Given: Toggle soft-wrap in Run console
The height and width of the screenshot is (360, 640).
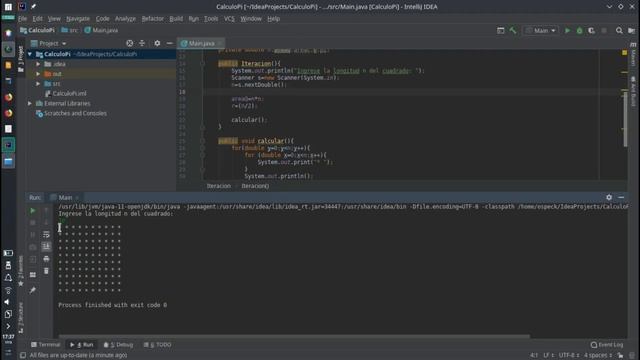Looking at the screenshot, I should [x=46, y=234].
